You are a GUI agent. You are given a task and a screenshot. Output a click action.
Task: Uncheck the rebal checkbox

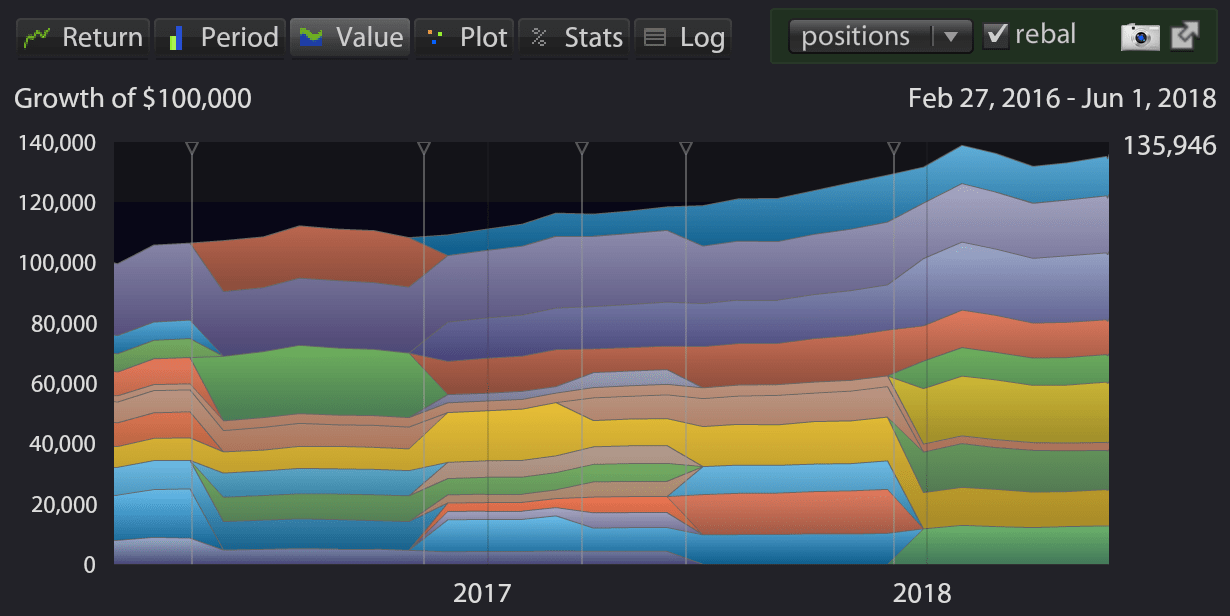997,33
